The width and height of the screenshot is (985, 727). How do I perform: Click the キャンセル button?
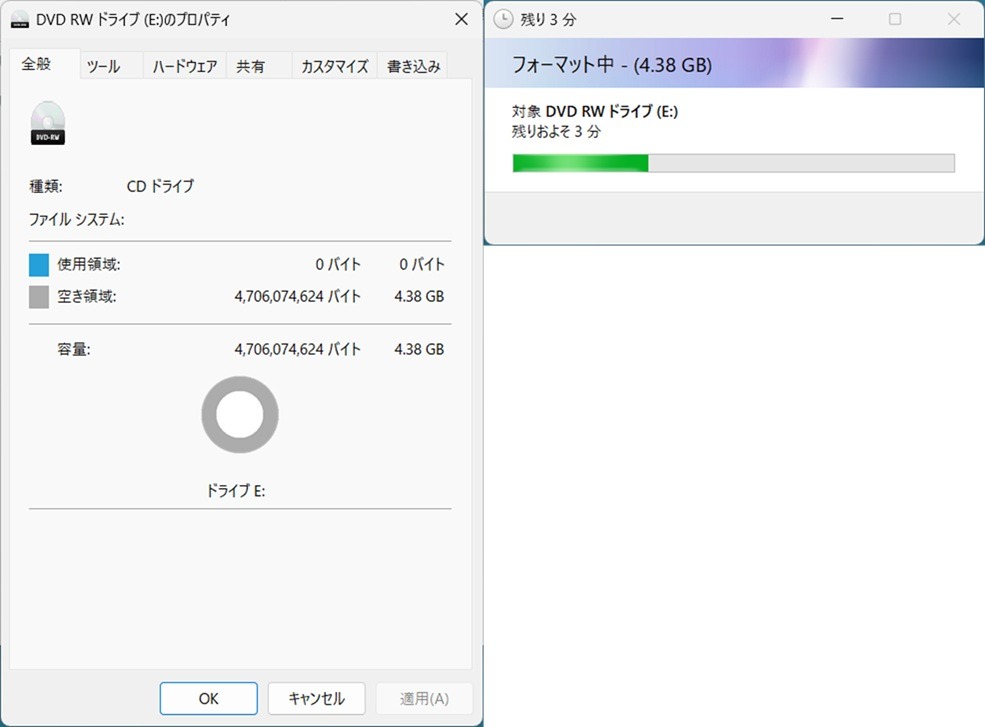(x=317, y=698)
